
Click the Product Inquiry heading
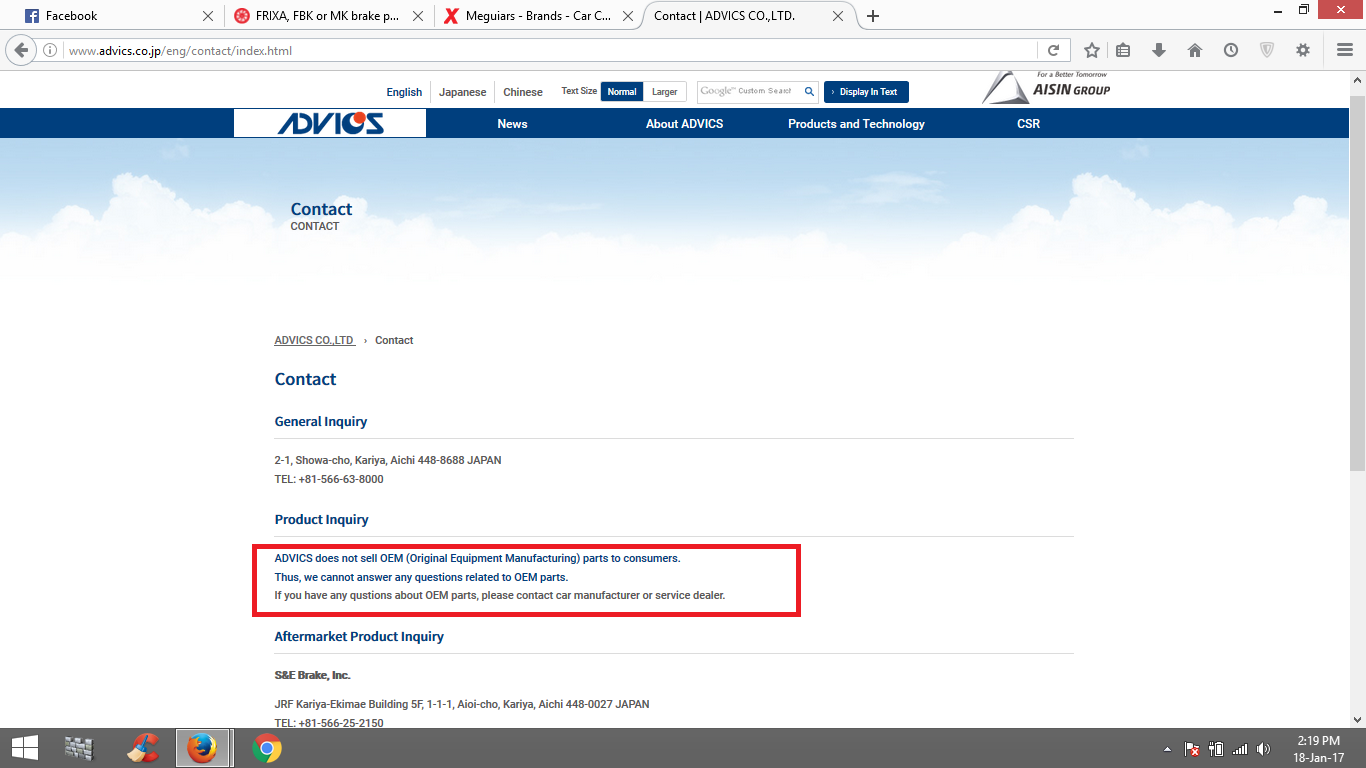point(322,520)
